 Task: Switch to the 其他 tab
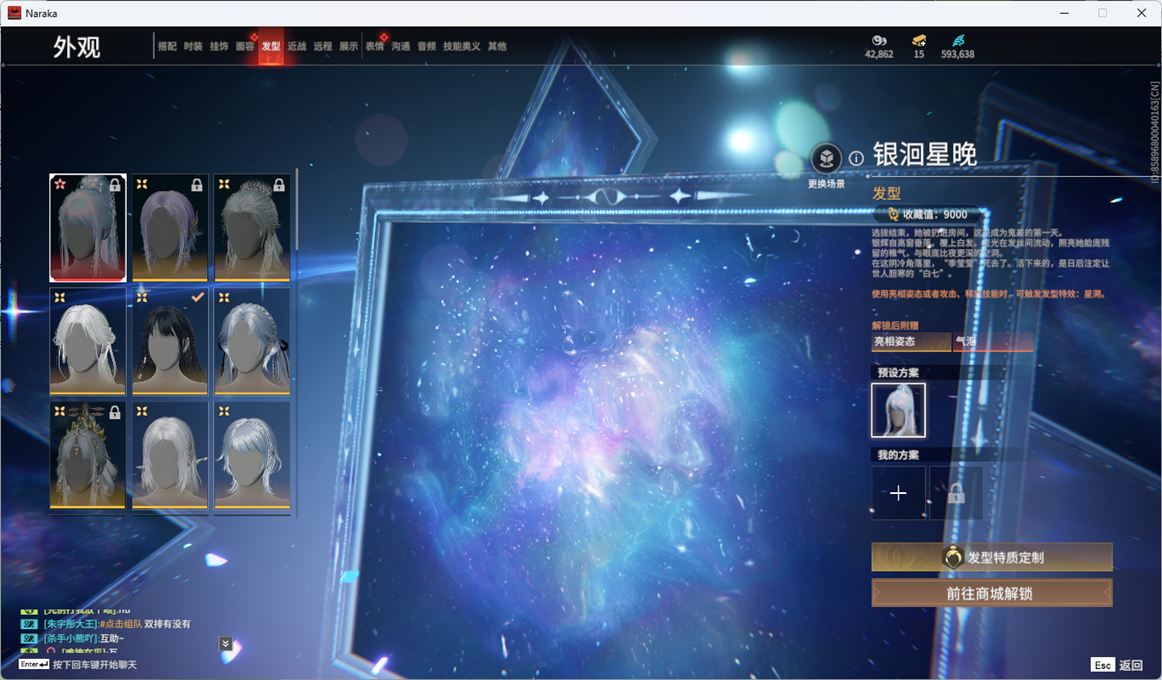(x=497, y=46)
